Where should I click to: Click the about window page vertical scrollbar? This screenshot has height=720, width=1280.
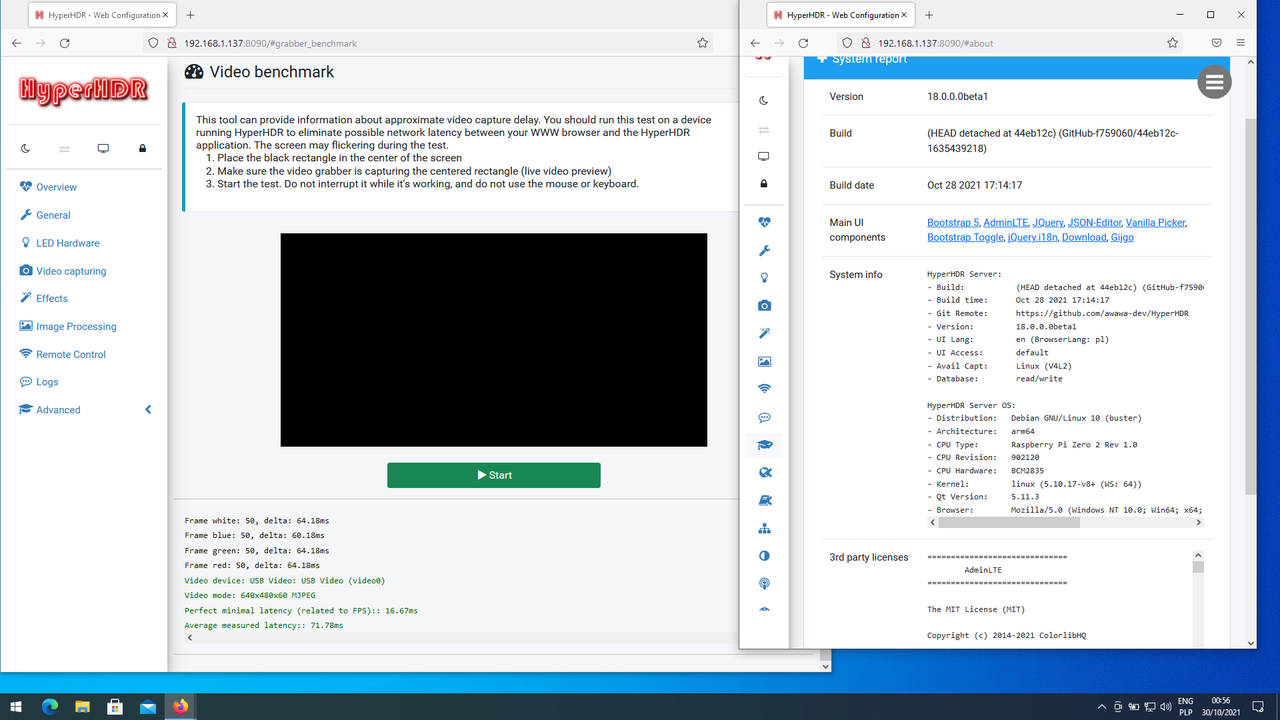[1250, 305]
